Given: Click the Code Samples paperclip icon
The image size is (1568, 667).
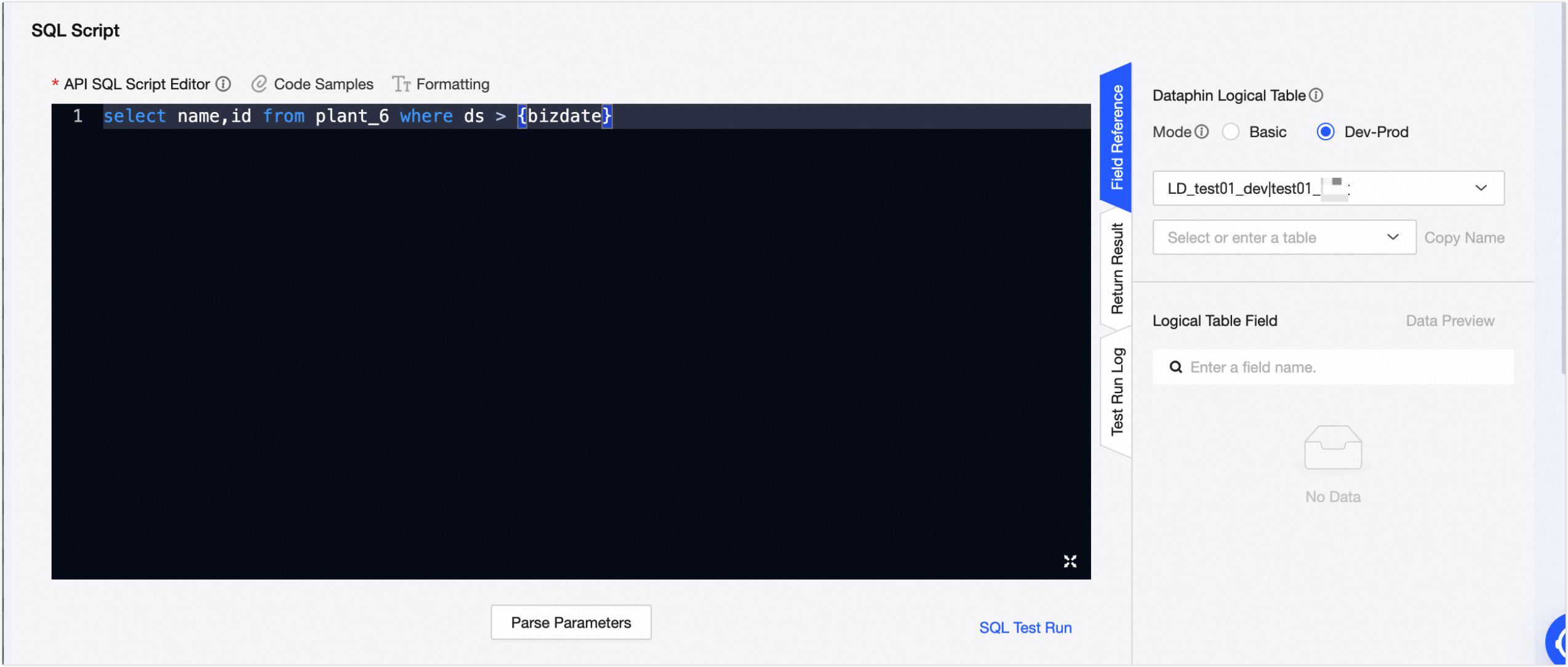Looking at the screenshot, I should 259,84.
